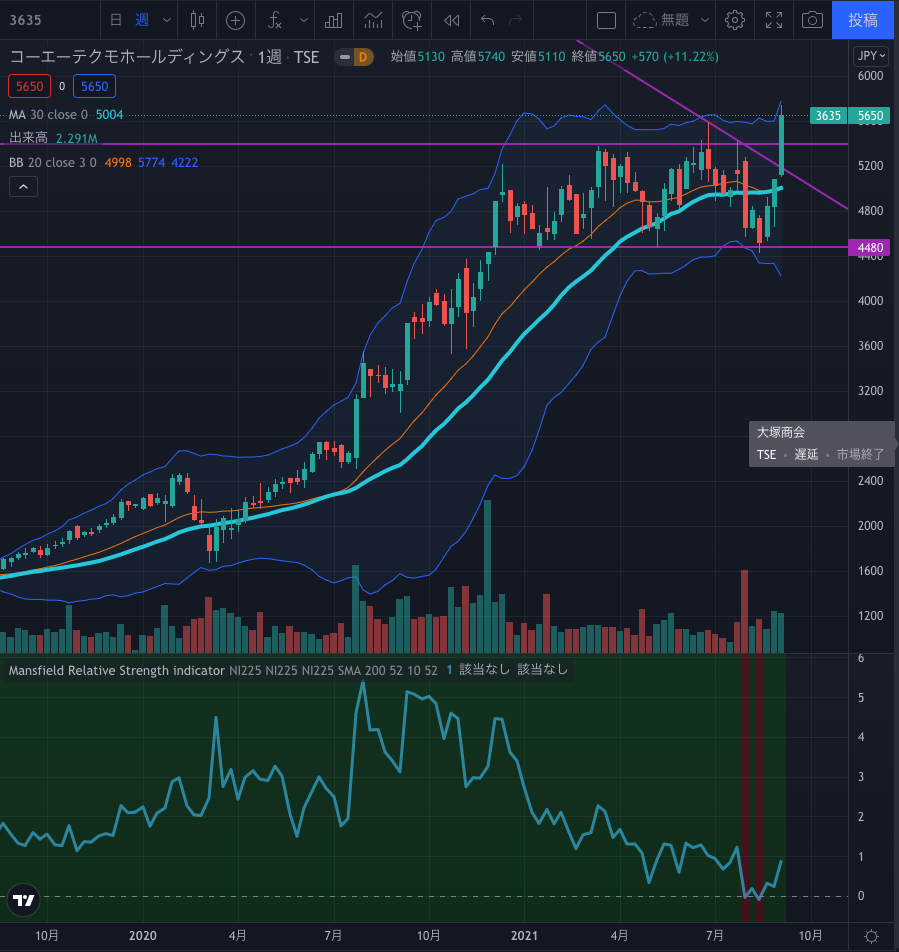Open the candlestick chart style picker
This screenshot has height=952, width=899.
click(x=197, y=20)
